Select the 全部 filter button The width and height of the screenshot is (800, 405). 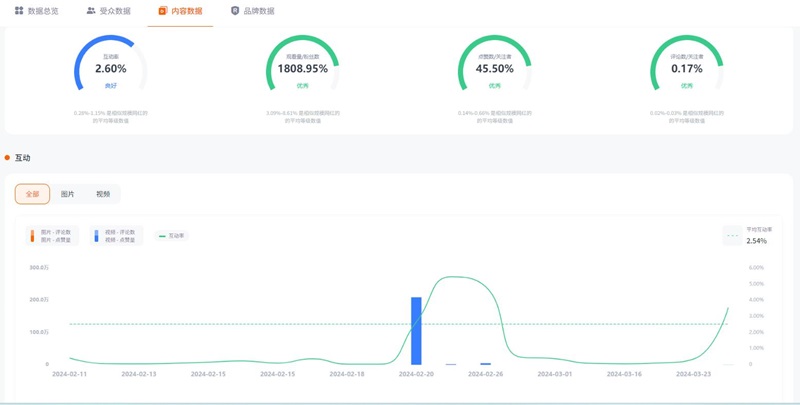click(x=32, y=194)
